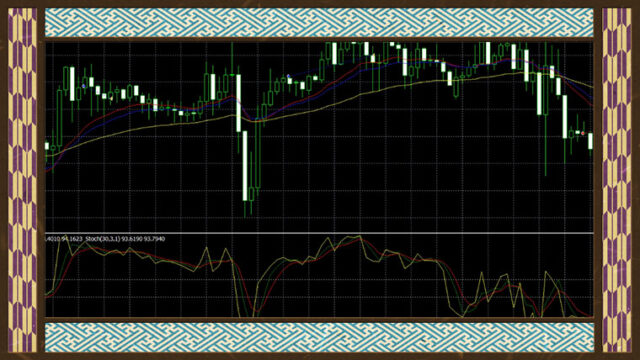Click the red dot marker near last candles
This screenshot has width=640, height=360.
(x=583, y=133)
